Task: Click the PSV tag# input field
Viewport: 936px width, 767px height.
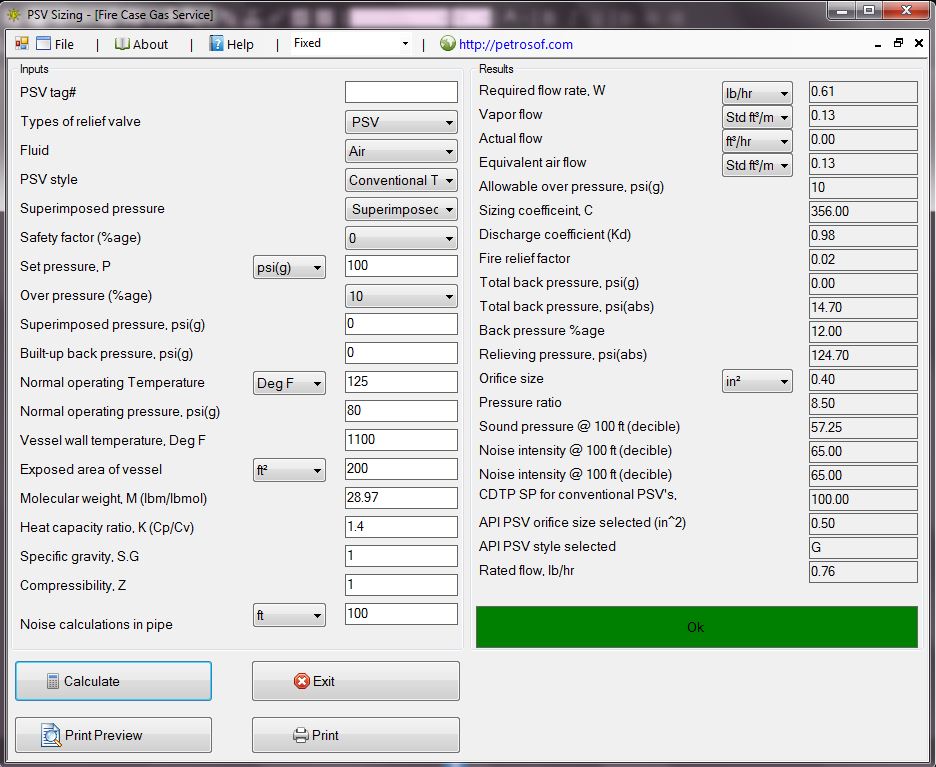Action: pos(400,91)
